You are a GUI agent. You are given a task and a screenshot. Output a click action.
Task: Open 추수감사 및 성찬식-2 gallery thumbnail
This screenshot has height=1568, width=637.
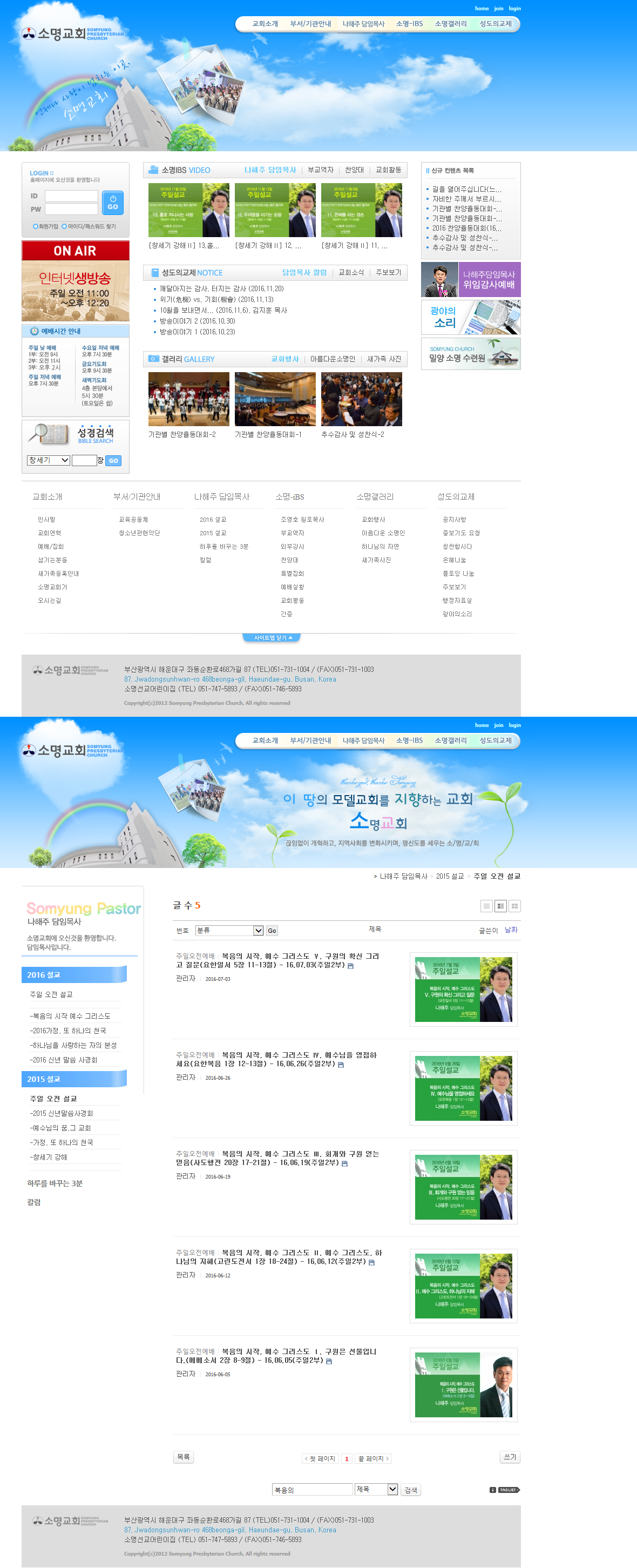[361, 399]
